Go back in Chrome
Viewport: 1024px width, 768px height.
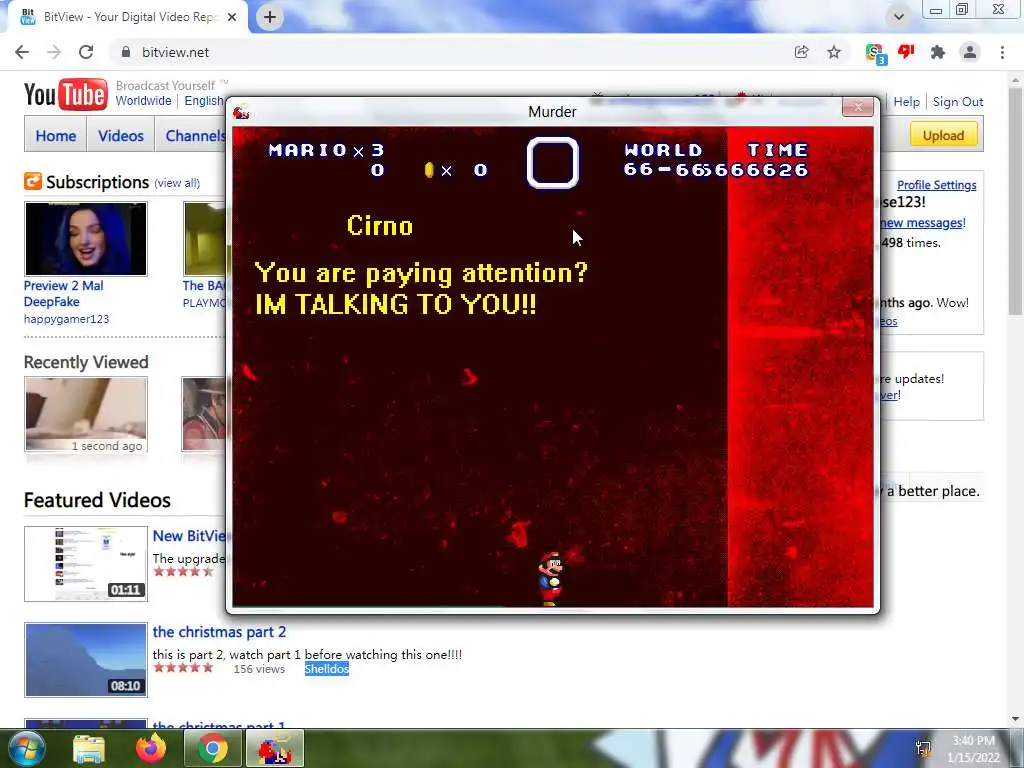point(22,52)
